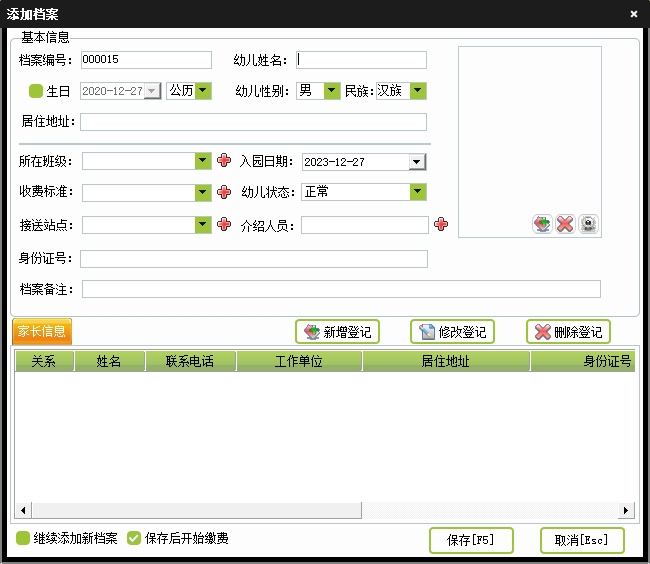Open the 幼儿状态 dropdown
The width and height of the screenshot is (650, 564).
(x=418, y=192)
